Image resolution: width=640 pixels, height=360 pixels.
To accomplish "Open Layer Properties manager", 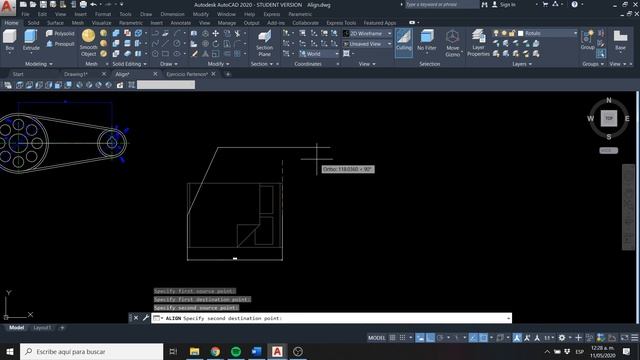I will click(478, 42).
